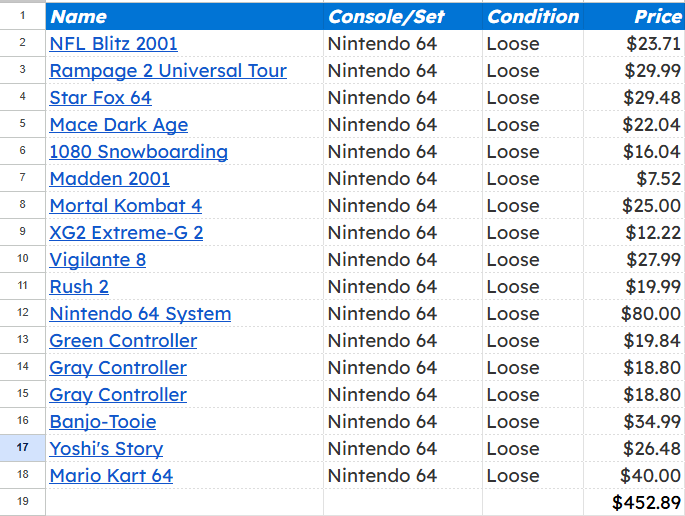The width and height of the screenshot is (685, 516).
Task: Follow the Banjo-Tooie hyperlink
Action: 103,422
